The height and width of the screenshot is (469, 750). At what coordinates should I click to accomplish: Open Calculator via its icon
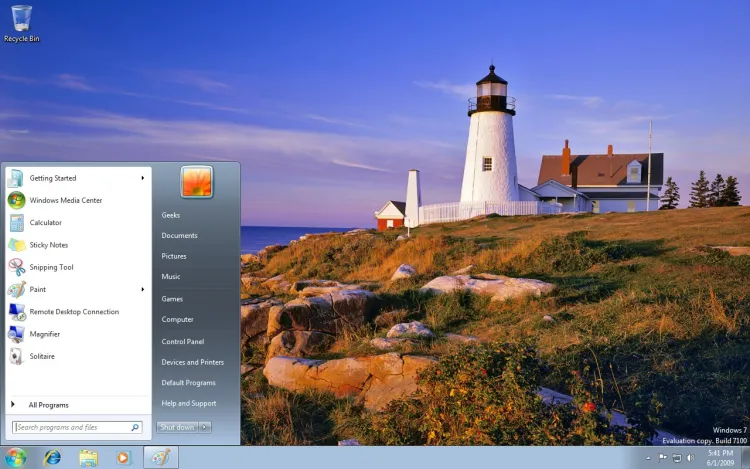coord(16,223)
